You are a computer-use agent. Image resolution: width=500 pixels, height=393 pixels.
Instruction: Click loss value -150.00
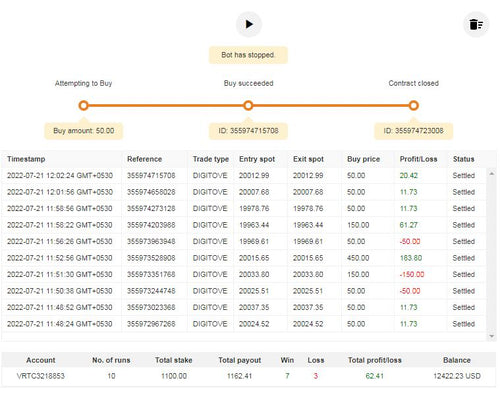[412, 275]
